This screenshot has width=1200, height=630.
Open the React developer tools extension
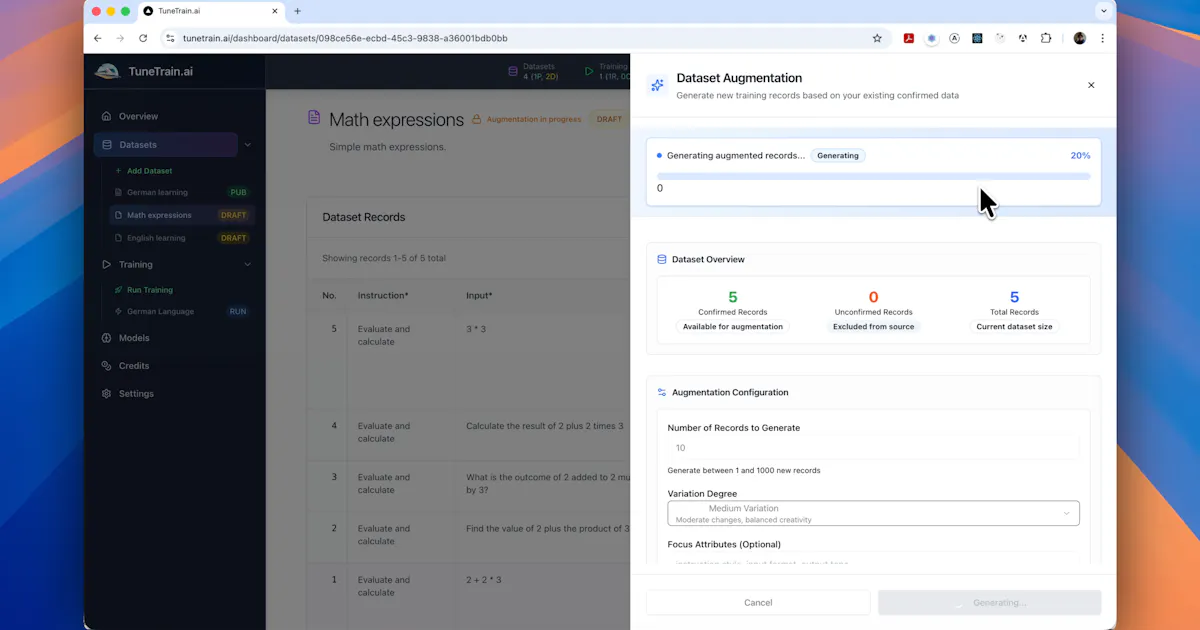(977, 38)
